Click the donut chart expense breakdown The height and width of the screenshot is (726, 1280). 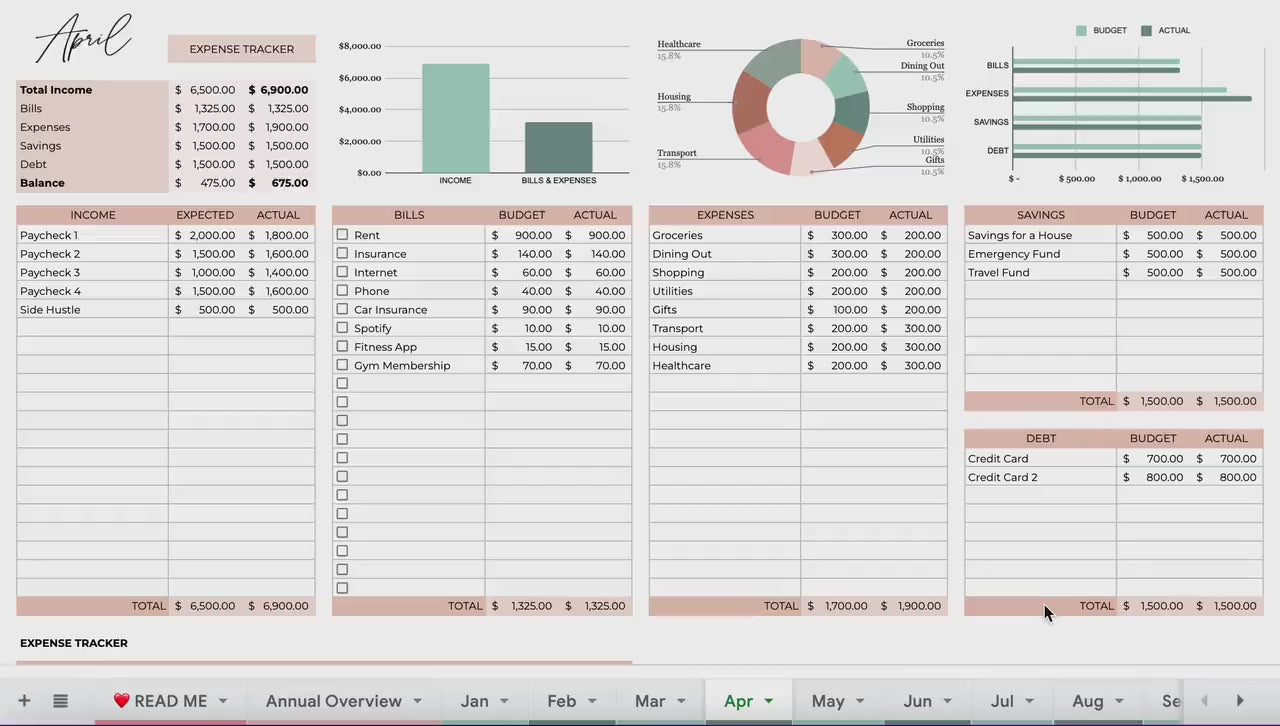pos(801,107)
